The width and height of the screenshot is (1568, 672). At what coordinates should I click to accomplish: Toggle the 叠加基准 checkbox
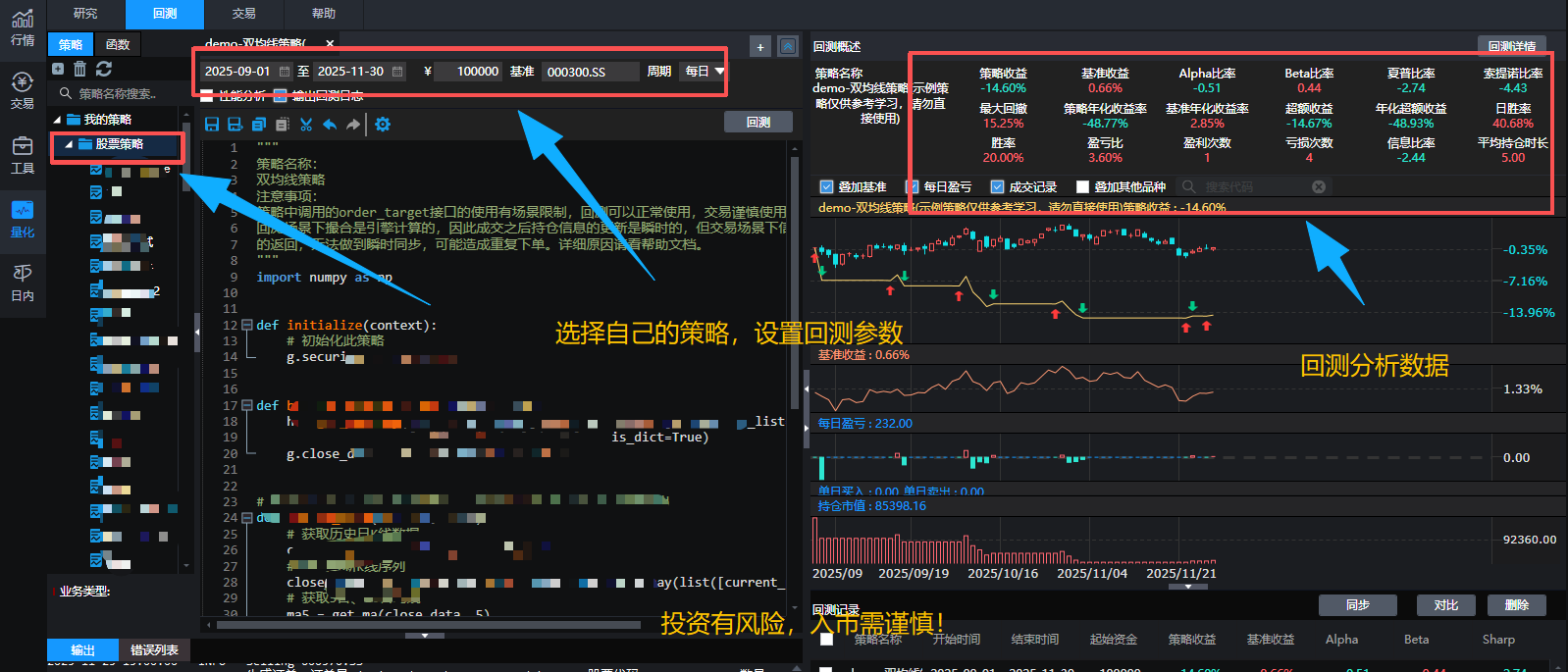(x=826, y=186)
